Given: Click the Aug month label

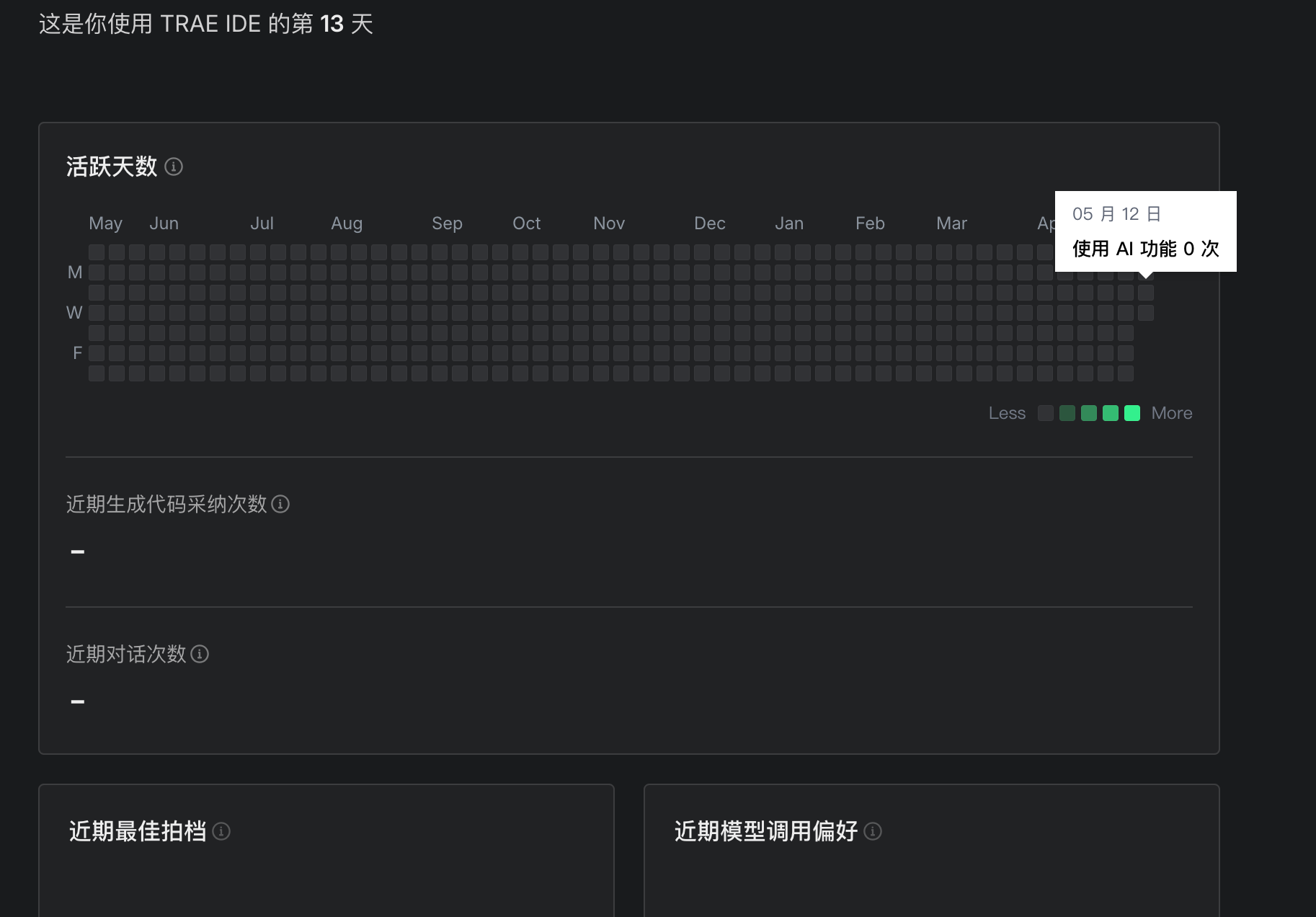Looking at the screenshot, I should coord(347,223).
